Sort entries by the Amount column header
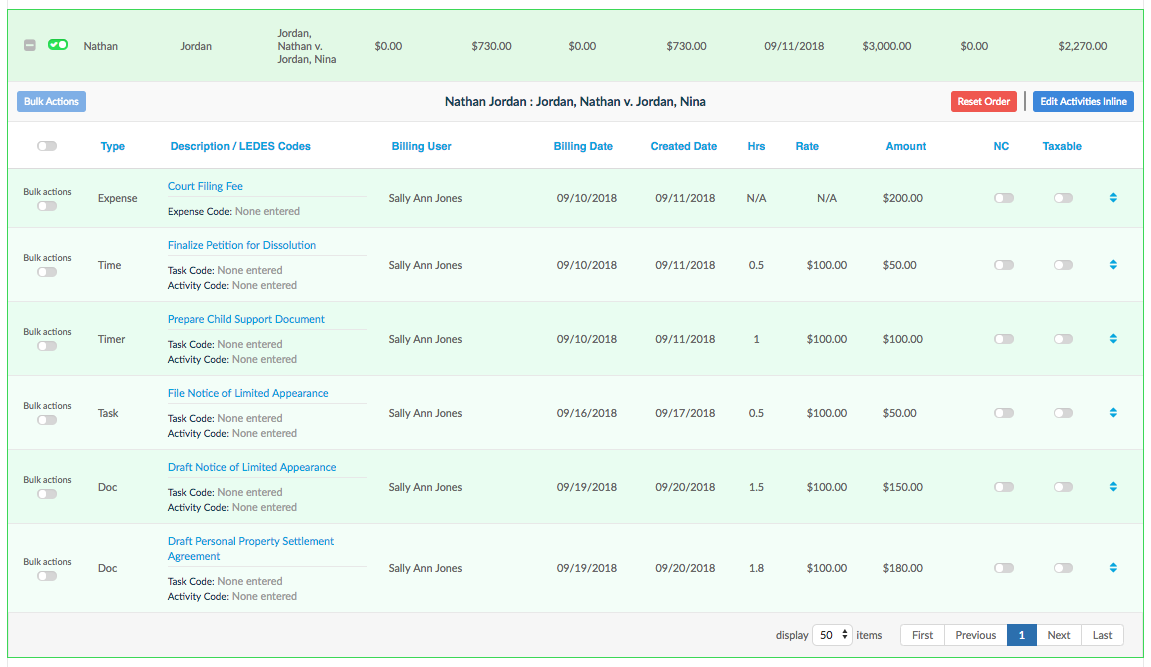This screenshot has width=1151, height=667. click(905, 146)
